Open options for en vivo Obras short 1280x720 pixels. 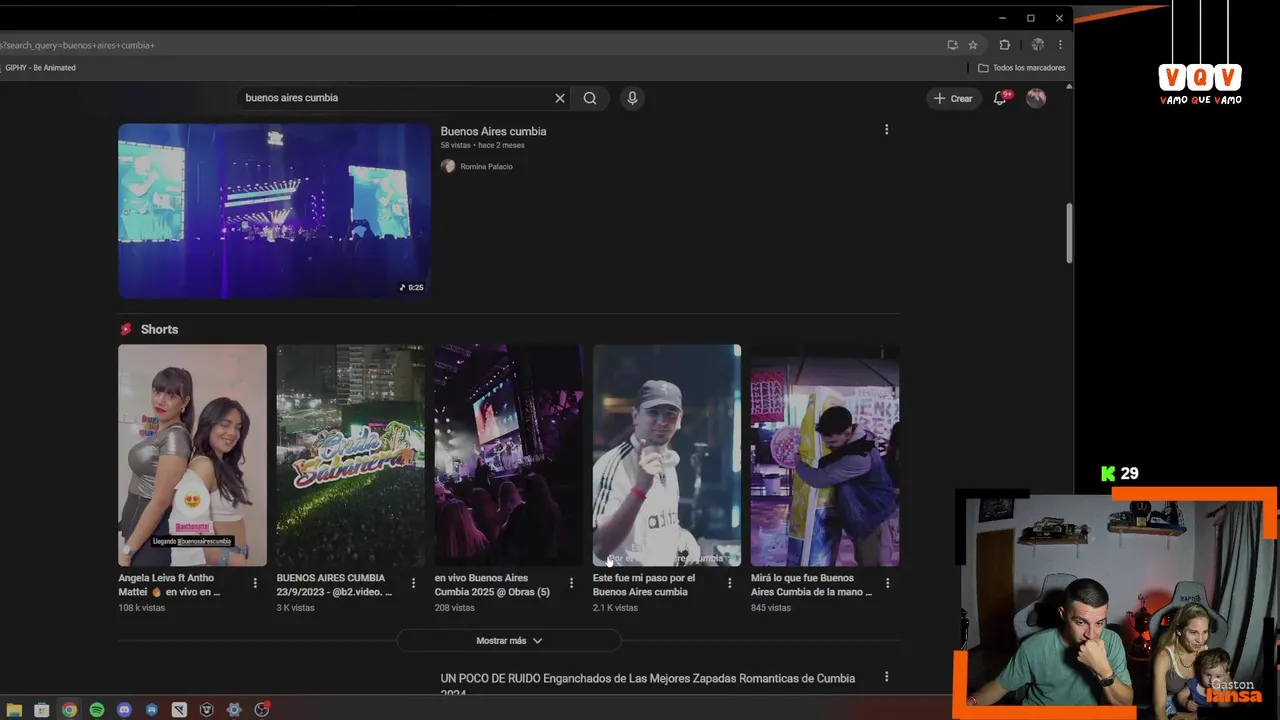(571, 583)
